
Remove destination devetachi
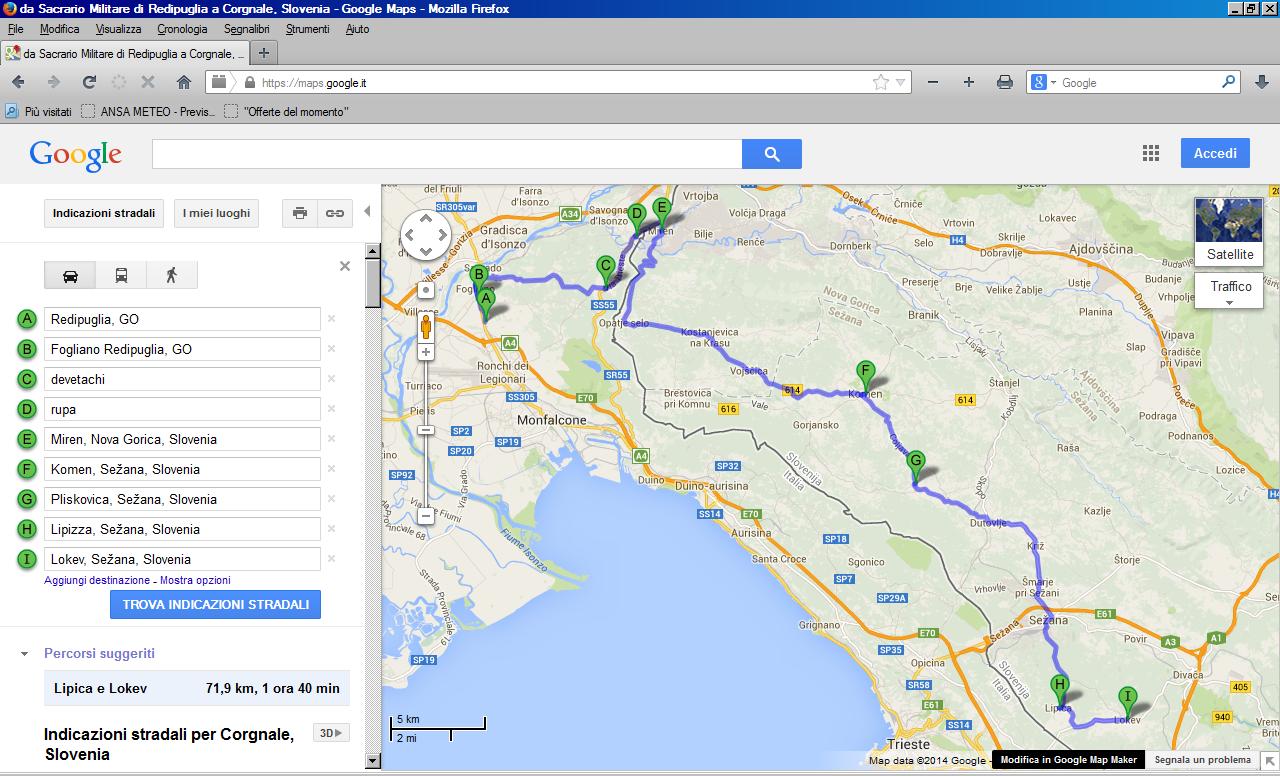coord(331,379)
